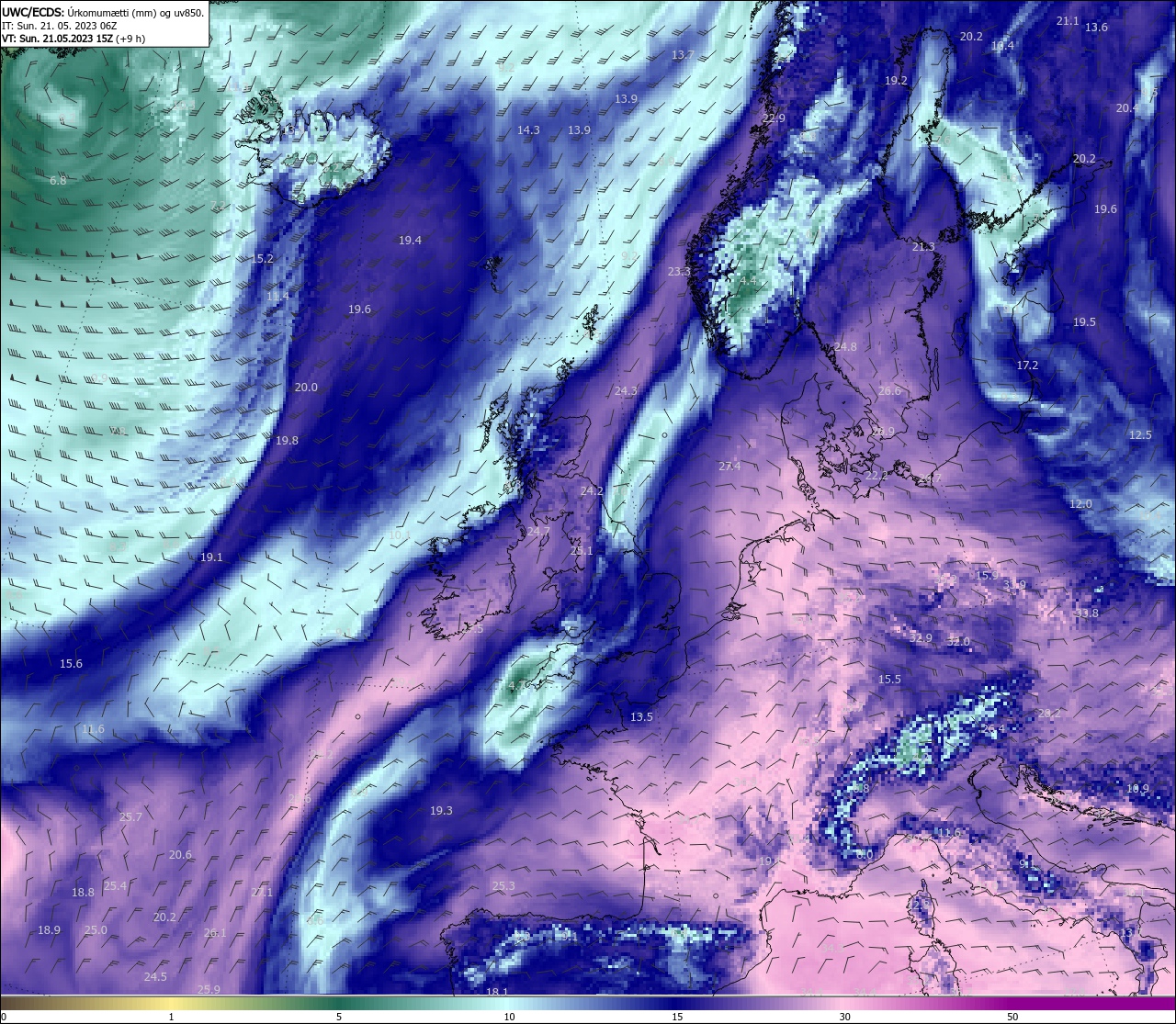The height and width of the screenshot is (1024, 1176).
Task: Click the map value '33.8'
Action: [1087, 613]
